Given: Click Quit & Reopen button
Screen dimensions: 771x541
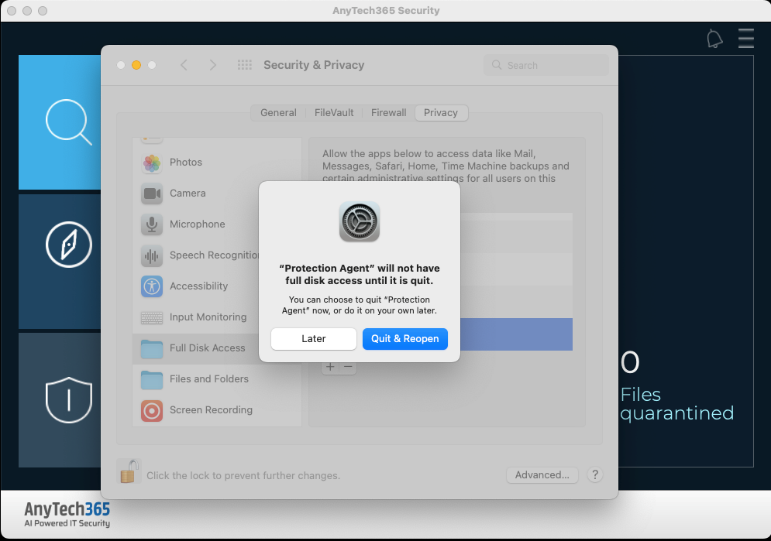Looking at the screenshot, I should [405, 339].
